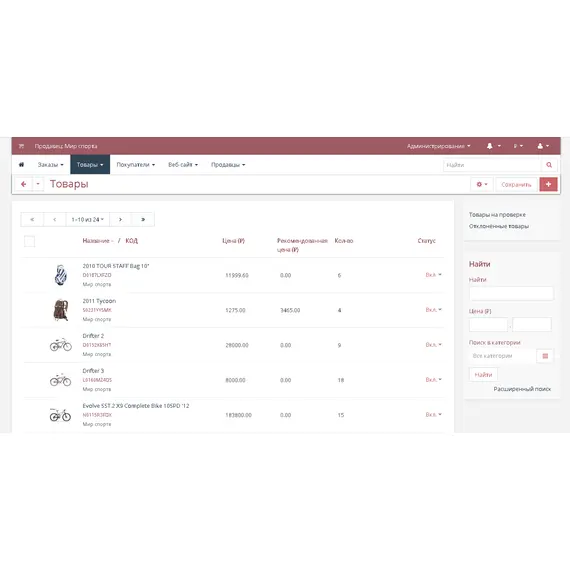Click the Найти button in search panel

click(483, 374)
